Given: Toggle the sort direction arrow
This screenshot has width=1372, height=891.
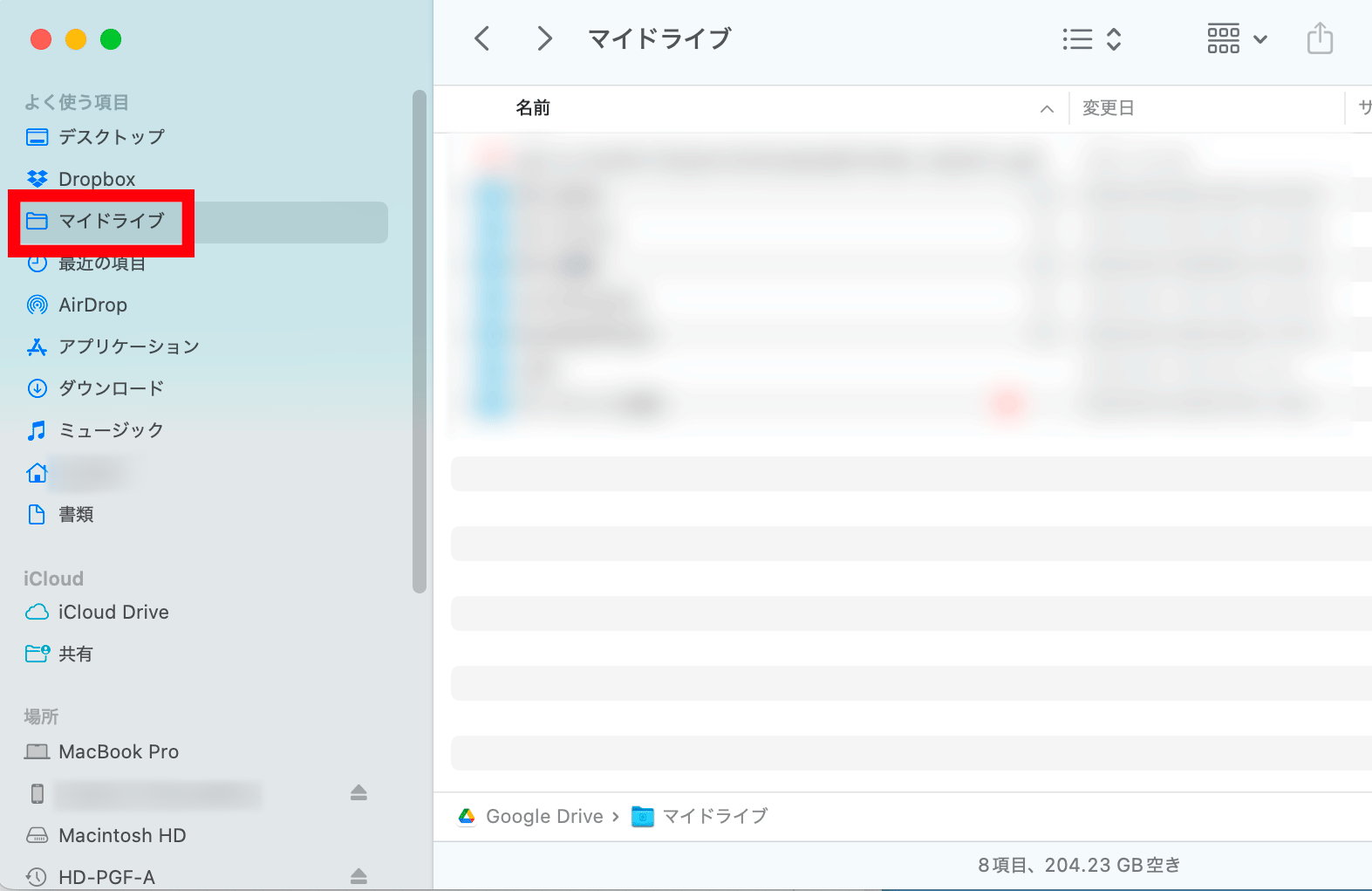Looking at the screenshot, I should click(x=1047, y=109).
